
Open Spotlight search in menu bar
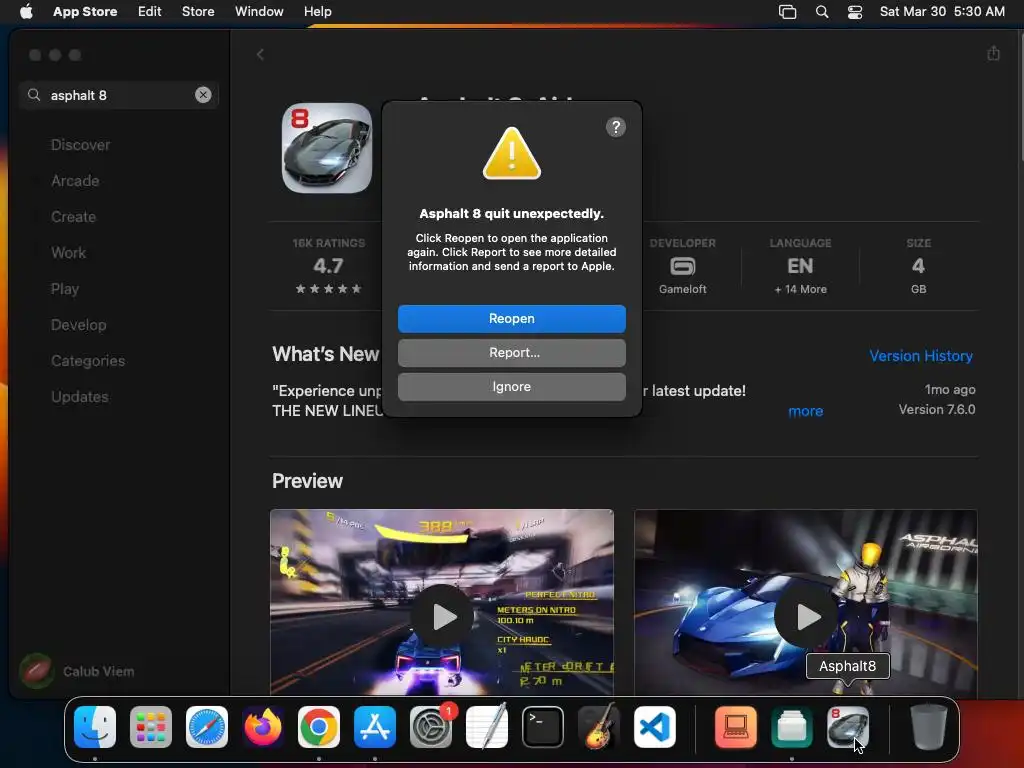pyautogui.click(x=822, y=12)
